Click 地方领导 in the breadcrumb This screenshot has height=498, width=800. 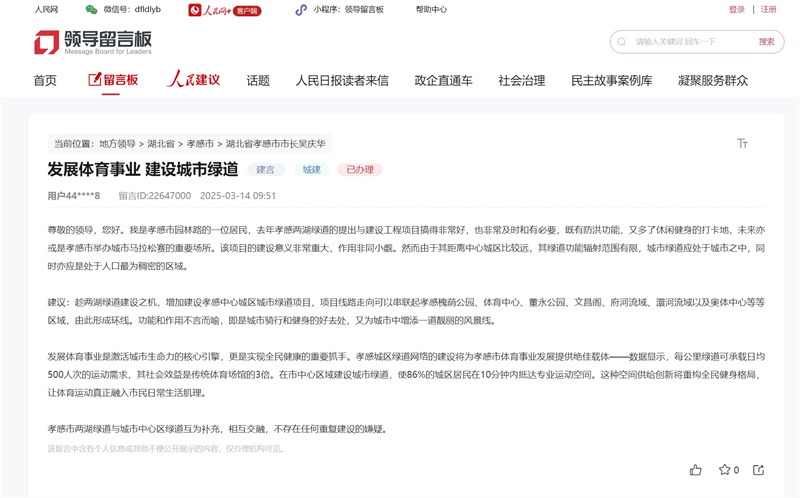[117, 144]
